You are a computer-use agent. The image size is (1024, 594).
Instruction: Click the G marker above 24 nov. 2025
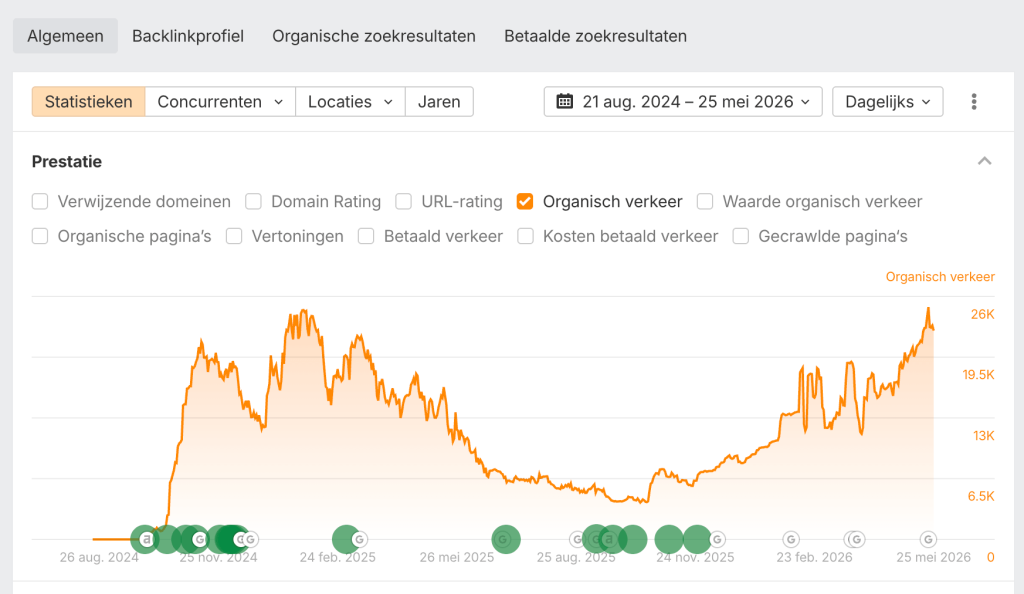pos(717,539)
